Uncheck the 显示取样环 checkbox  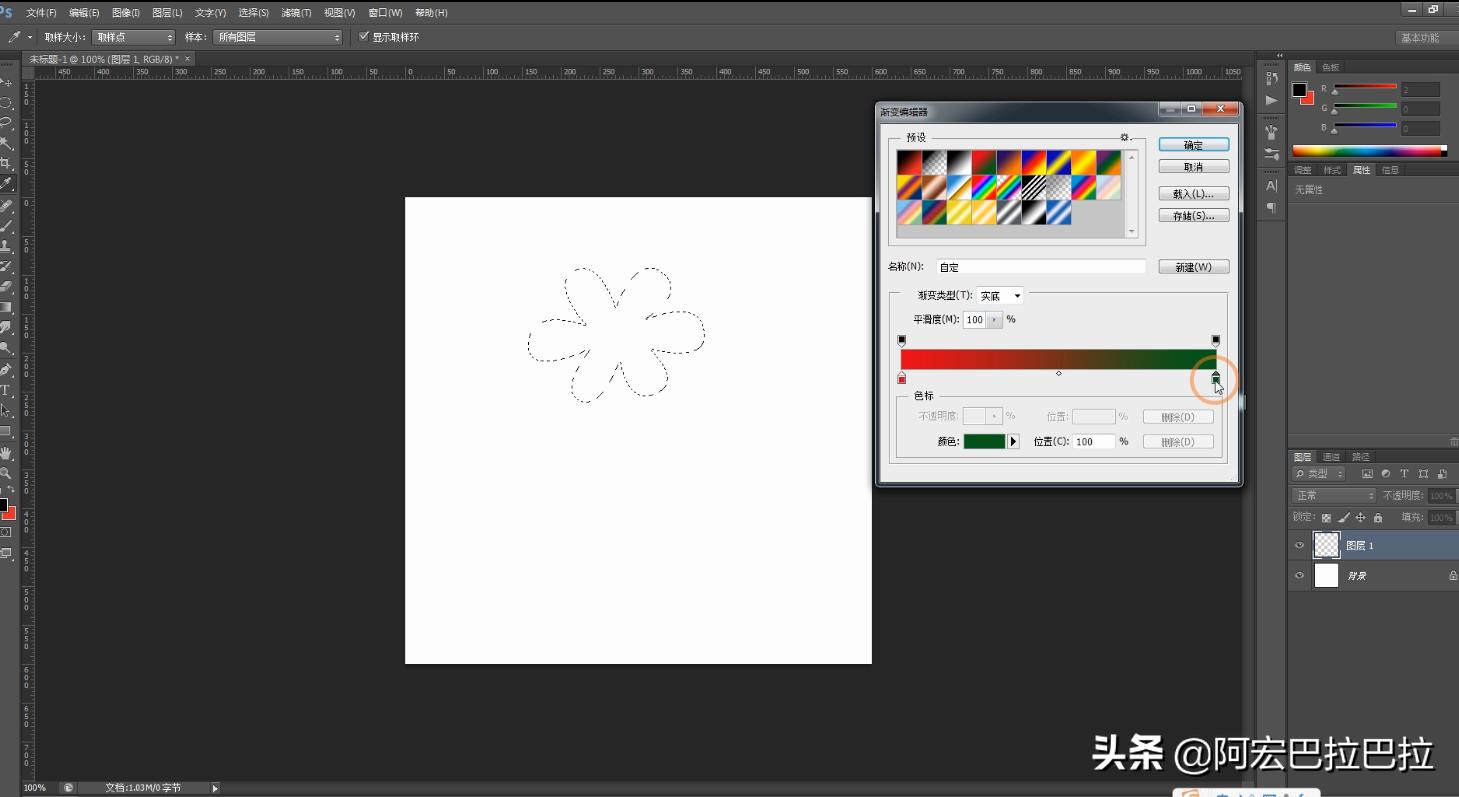click(x=364, y=37)
